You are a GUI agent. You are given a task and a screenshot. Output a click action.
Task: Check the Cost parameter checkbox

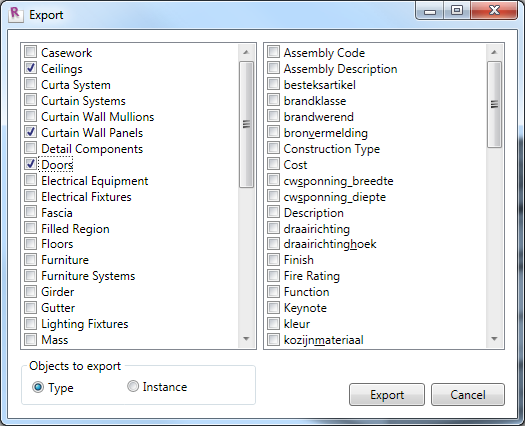click(x=273, y=164)
